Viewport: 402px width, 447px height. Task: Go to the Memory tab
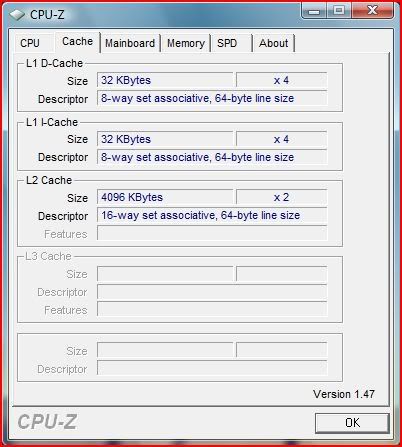(x=186, y=43)
